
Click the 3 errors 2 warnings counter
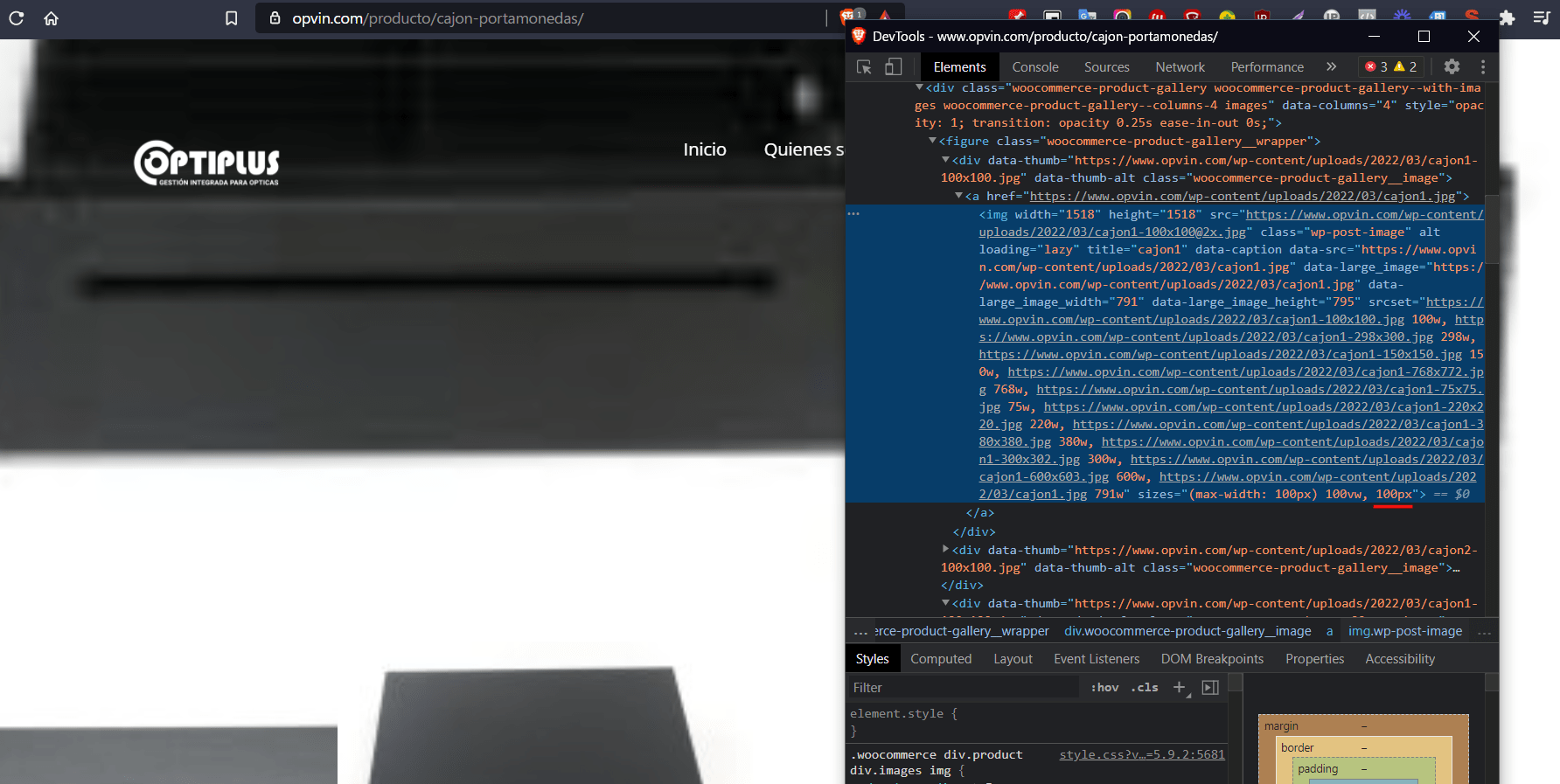point(1391,66)
